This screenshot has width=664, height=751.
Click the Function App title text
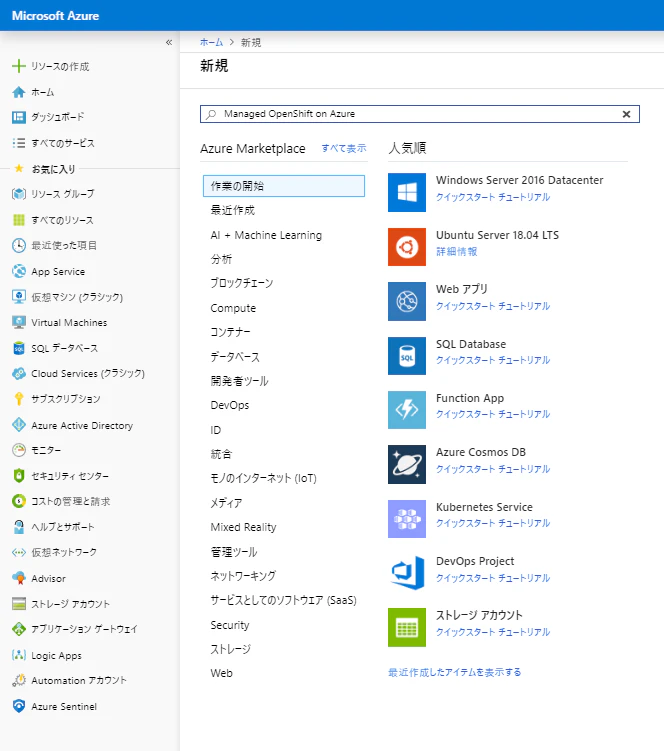coord(469,398)
